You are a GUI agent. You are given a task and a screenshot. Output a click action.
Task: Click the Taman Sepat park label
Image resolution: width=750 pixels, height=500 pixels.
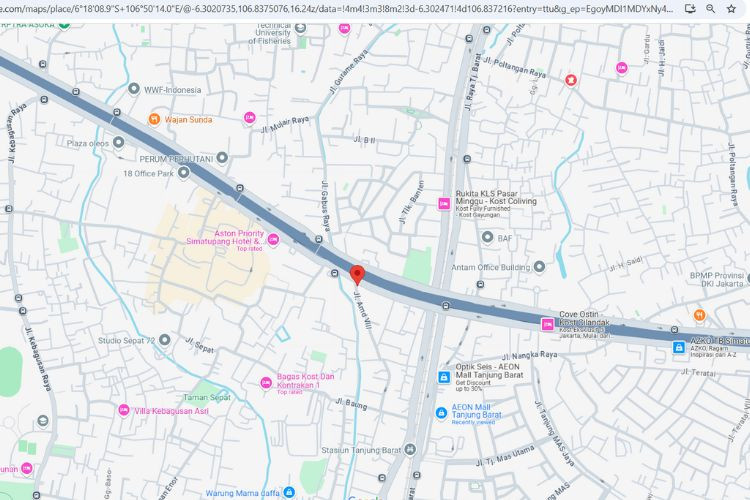tap(207, 397)
